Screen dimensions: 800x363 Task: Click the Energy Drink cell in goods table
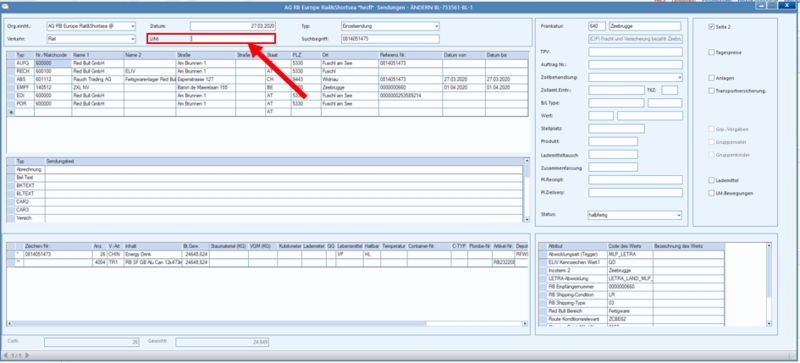point(153,254)
